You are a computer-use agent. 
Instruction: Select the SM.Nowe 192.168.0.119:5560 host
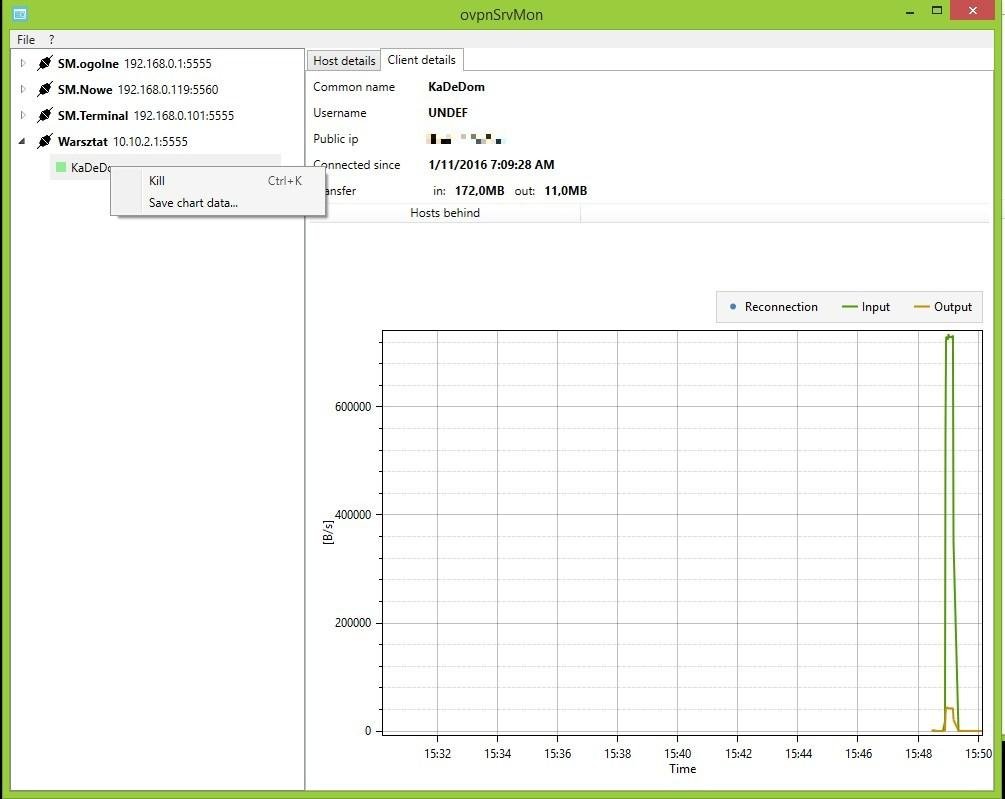(x=138, y=89)
